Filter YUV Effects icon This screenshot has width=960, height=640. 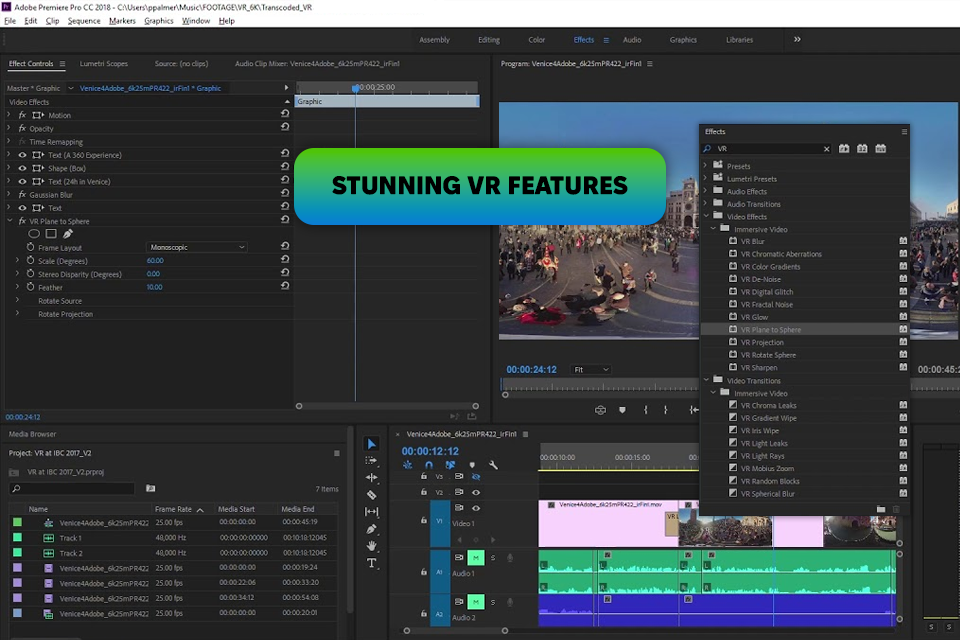(x=880, y=149)
